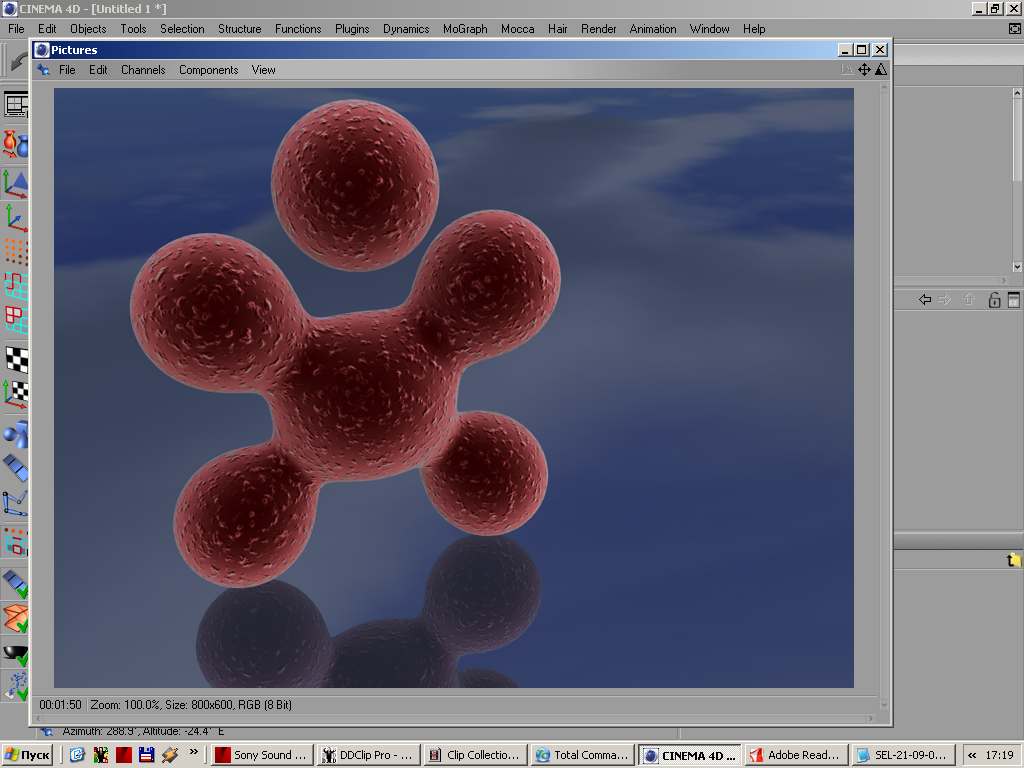
Task: Expand hidden system tray icons arrow
Action: click(972, 755)
